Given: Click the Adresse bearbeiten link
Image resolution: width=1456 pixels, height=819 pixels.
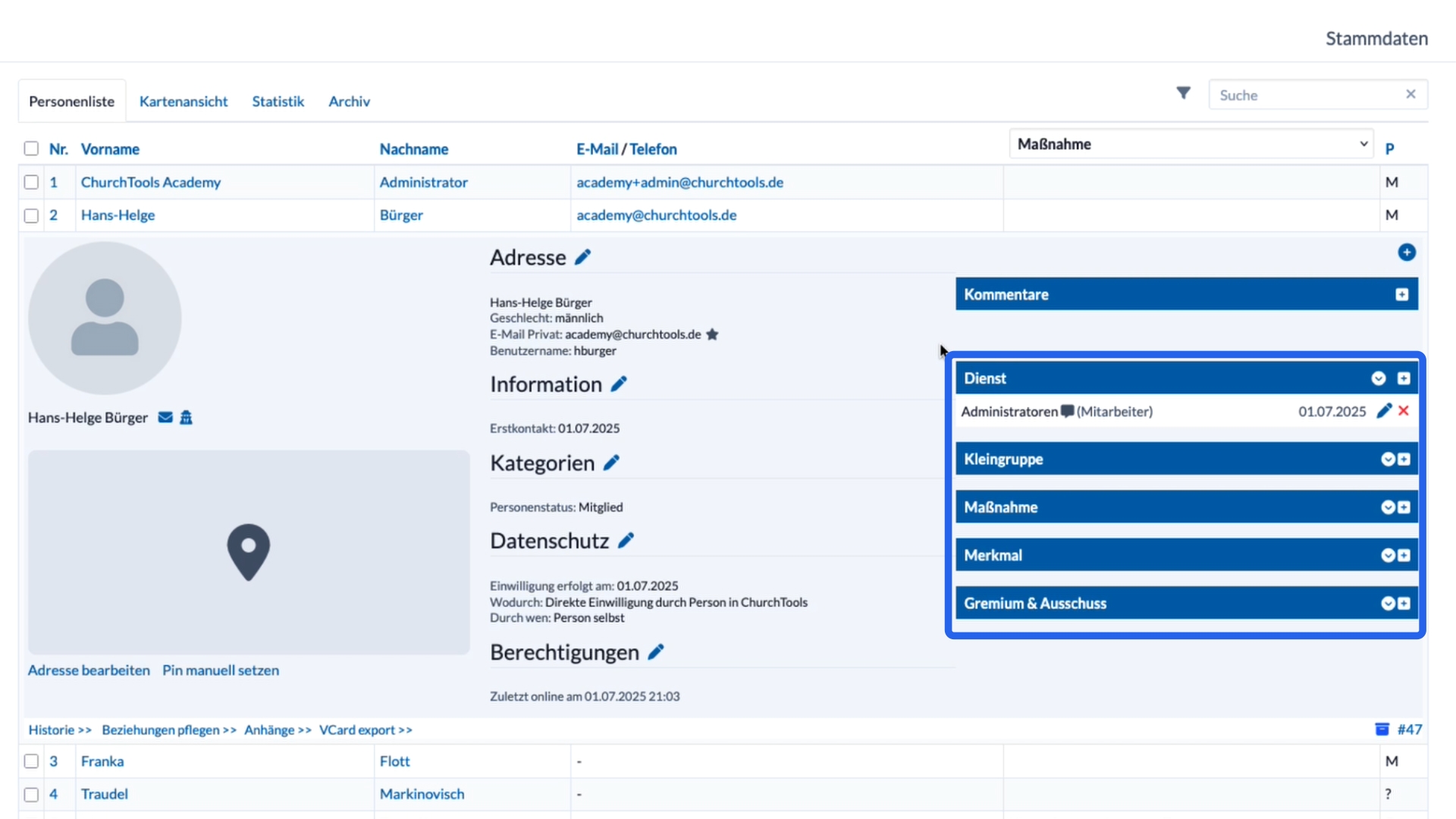Looking at the screenshot, I should click(x=89, y=670).
